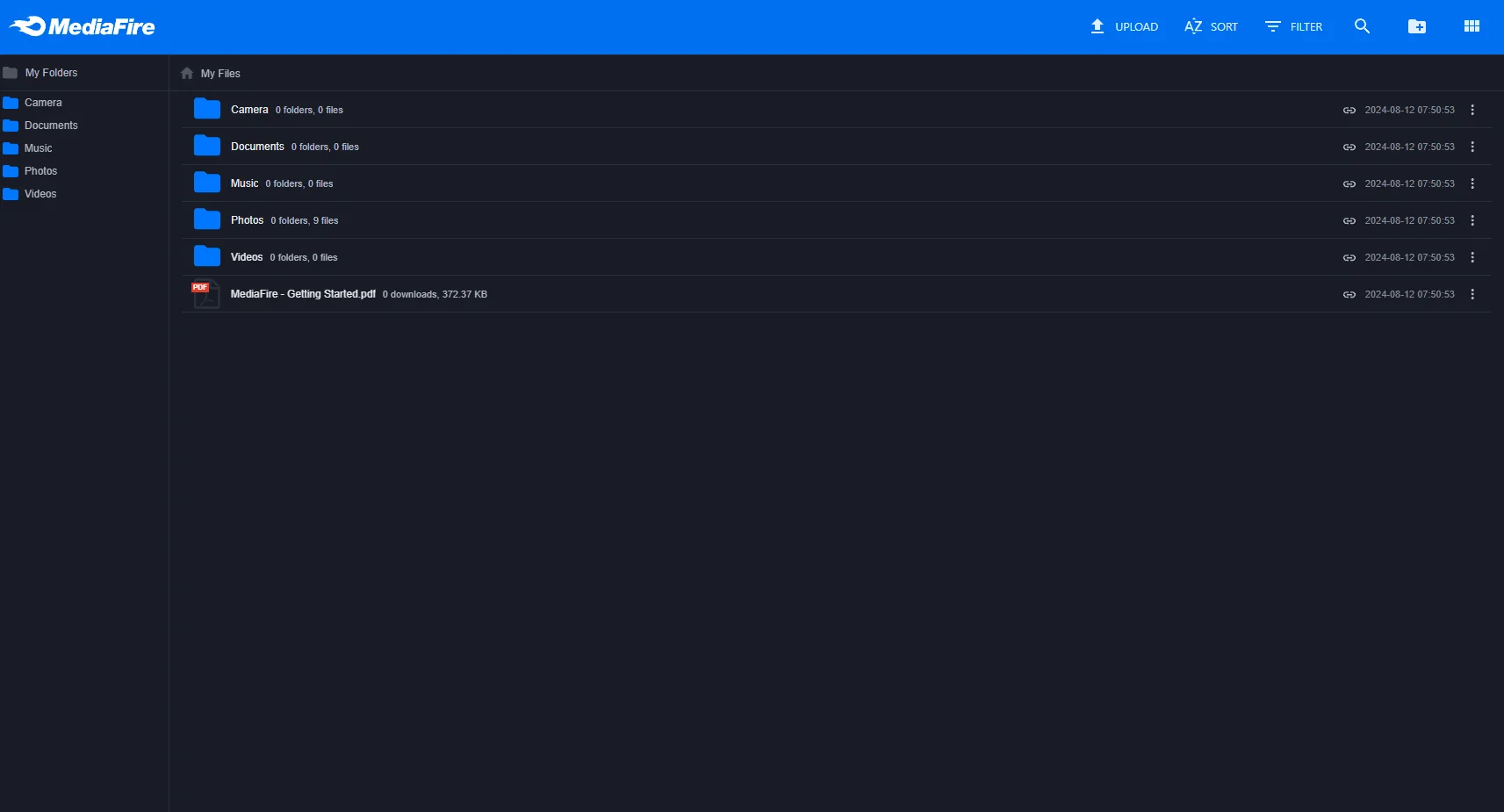This screenshot has width=1504, height=812.
Task: Open the Filter menu
Action: click(1293, 26)
